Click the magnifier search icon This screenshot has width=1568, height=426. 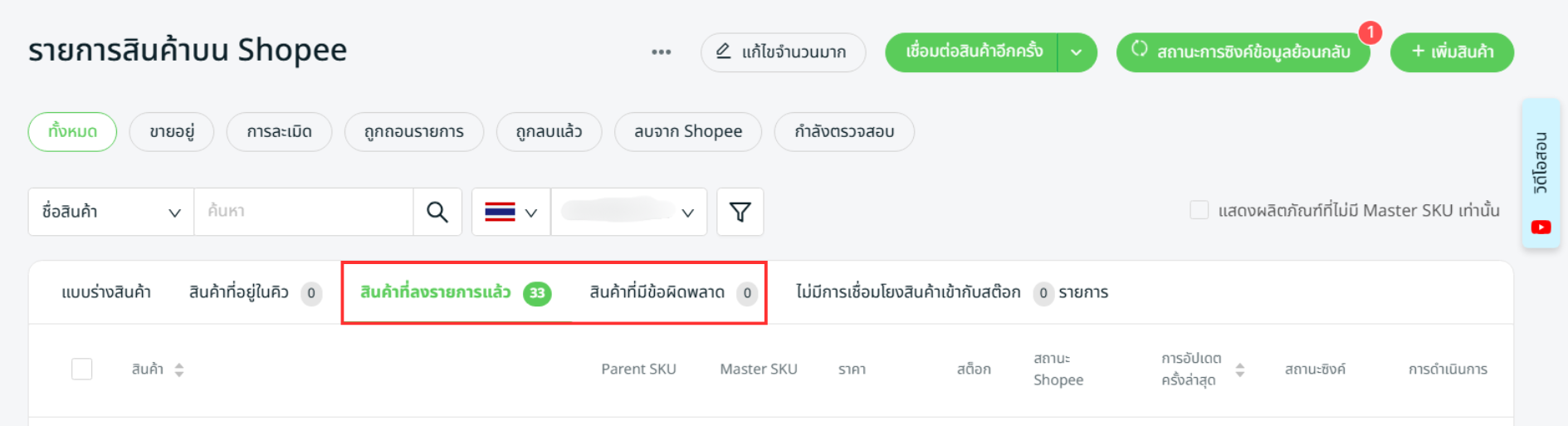(x=437, y=212)
